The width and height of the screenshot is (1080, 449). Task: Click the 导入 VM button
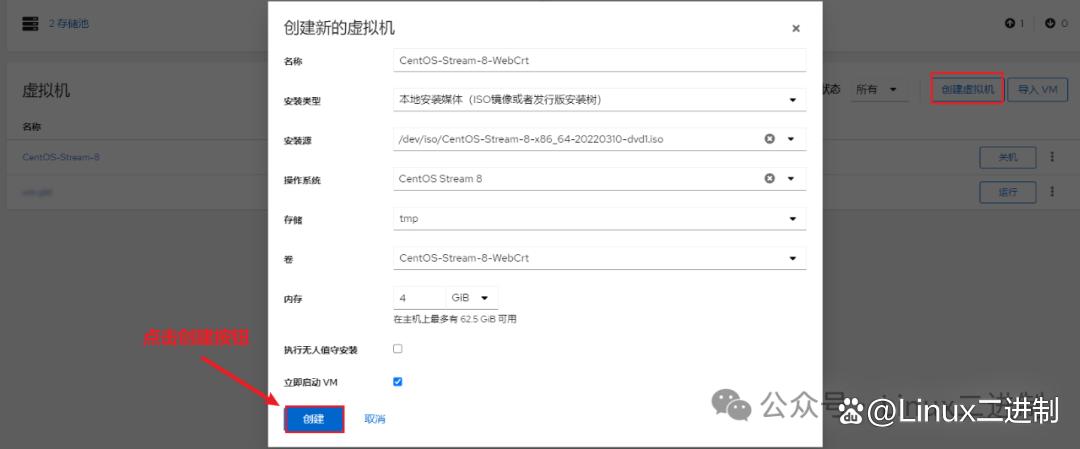point(1037,90)
